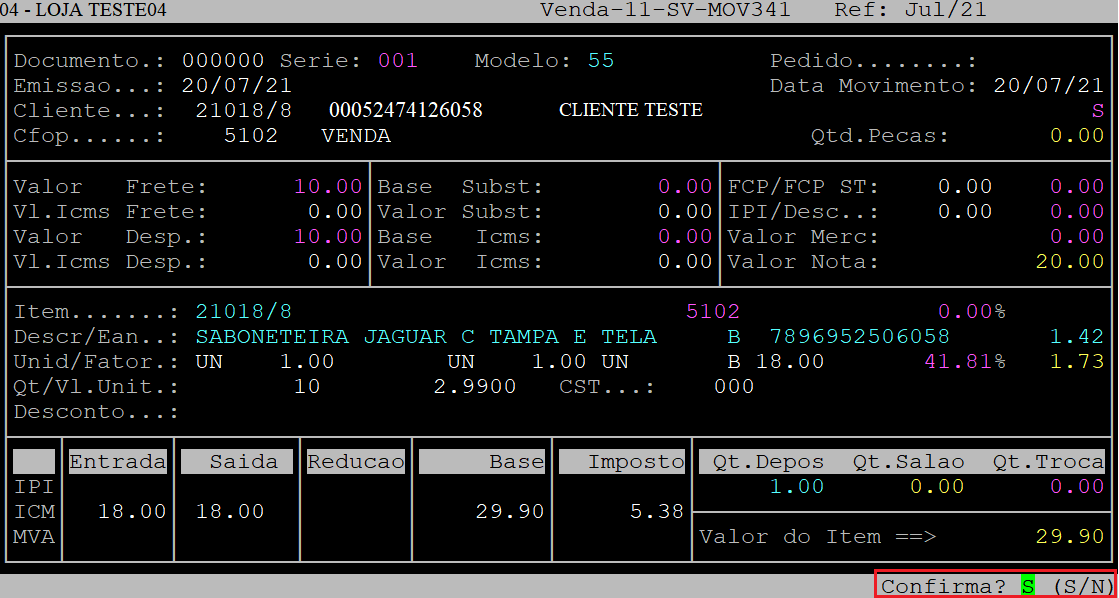Click the Data Movimento date value
1119x598 pixels.
1048,86
